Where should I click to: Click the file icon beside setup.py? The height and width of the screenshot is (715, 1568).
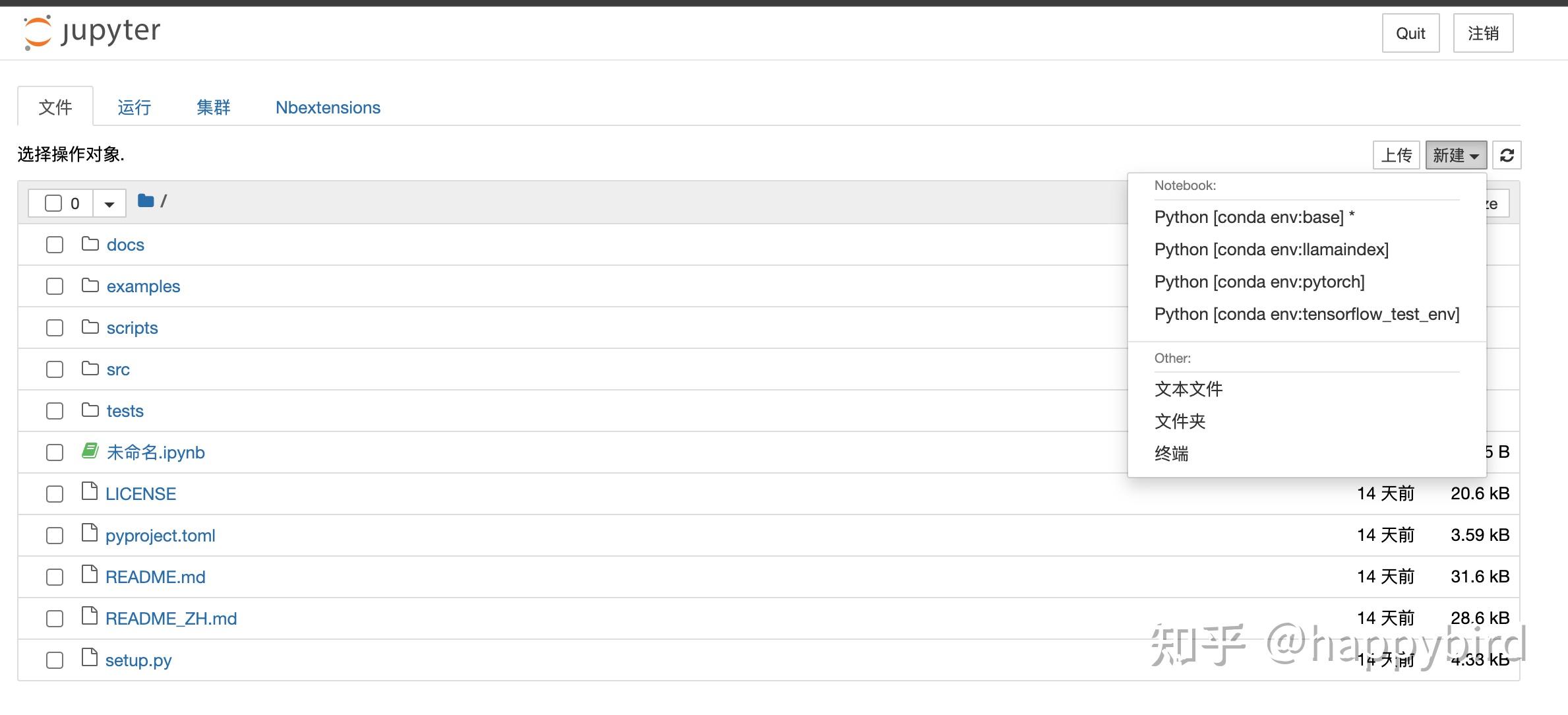pyautogui.click(x=89, y=659)
